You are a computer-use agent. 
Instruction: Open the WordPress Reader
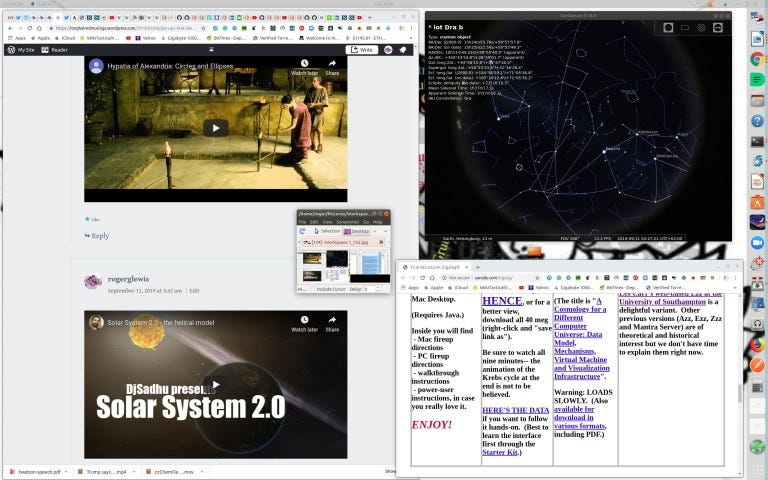[54, 50]
